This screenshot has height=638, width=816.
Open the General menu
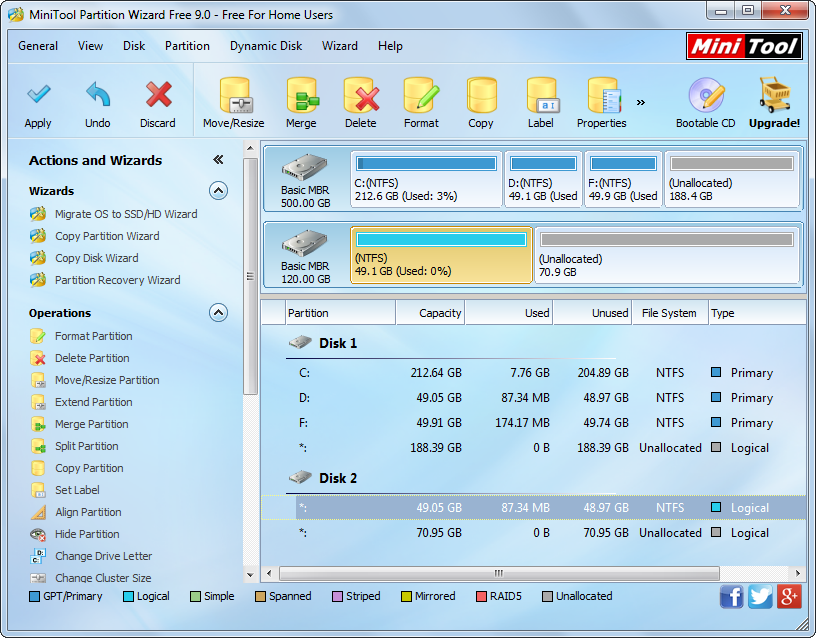coord(38,46)
